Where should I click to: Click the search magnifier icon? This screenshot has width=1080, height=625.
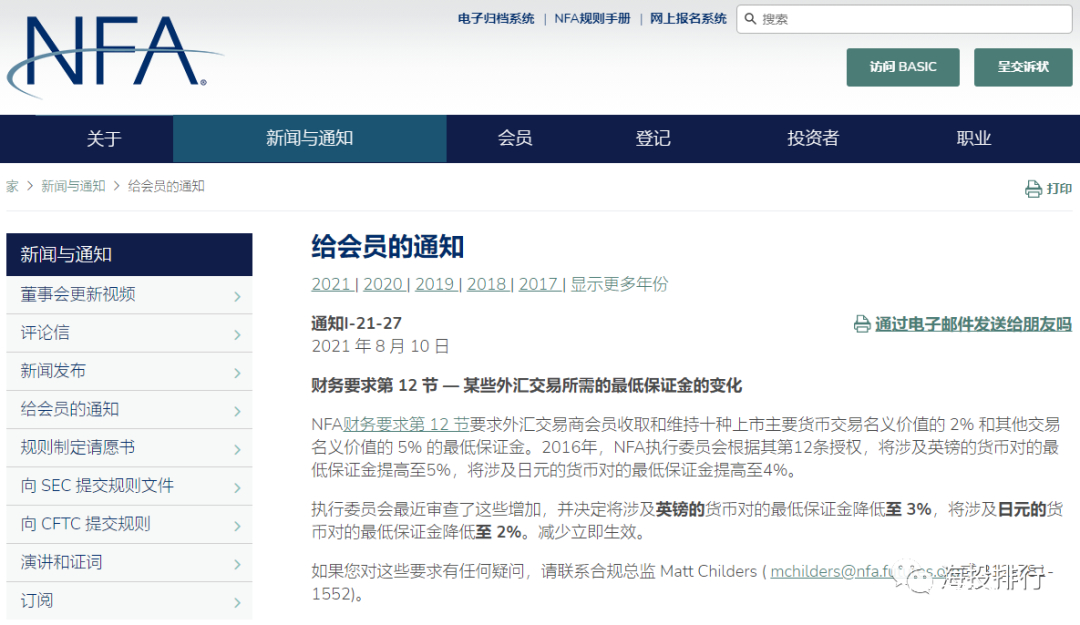pos(750,19)
